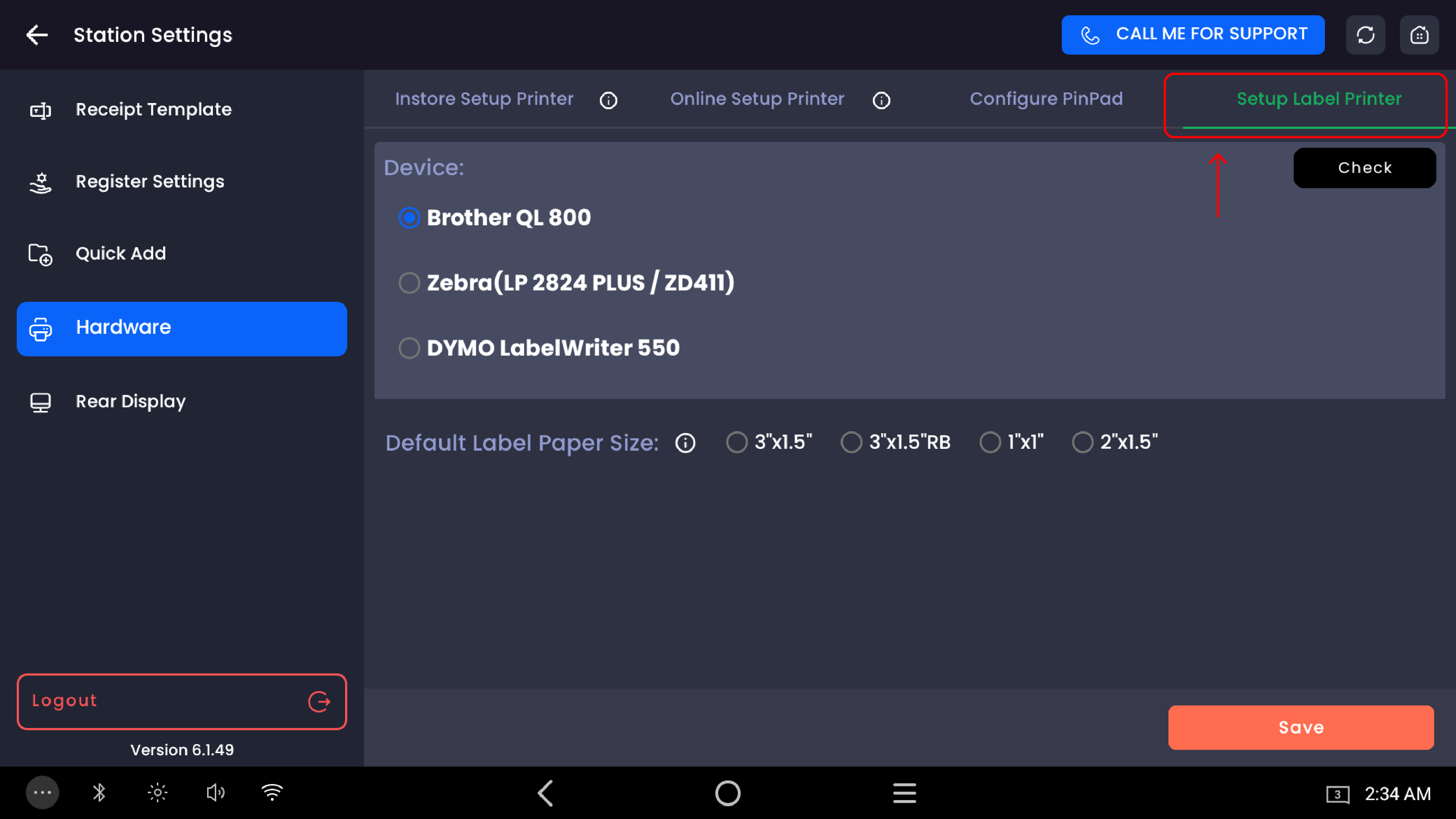The height and width of the screenshot is (819, 1456).
Task: Log out of the station
Action: pyautogui.click(x=181, y=701)
